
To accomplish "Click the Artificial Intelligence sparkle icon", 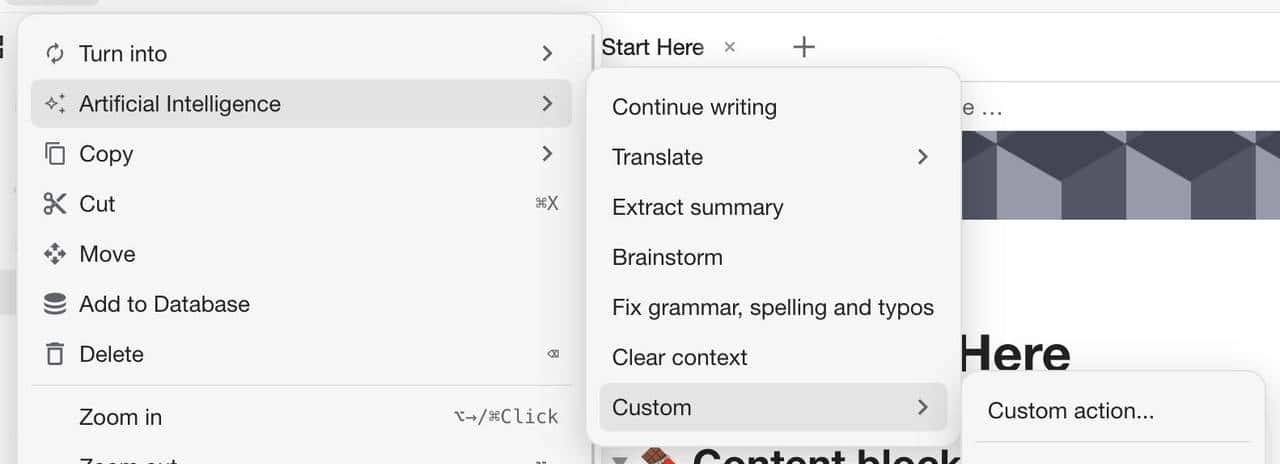I will point(55,104).
